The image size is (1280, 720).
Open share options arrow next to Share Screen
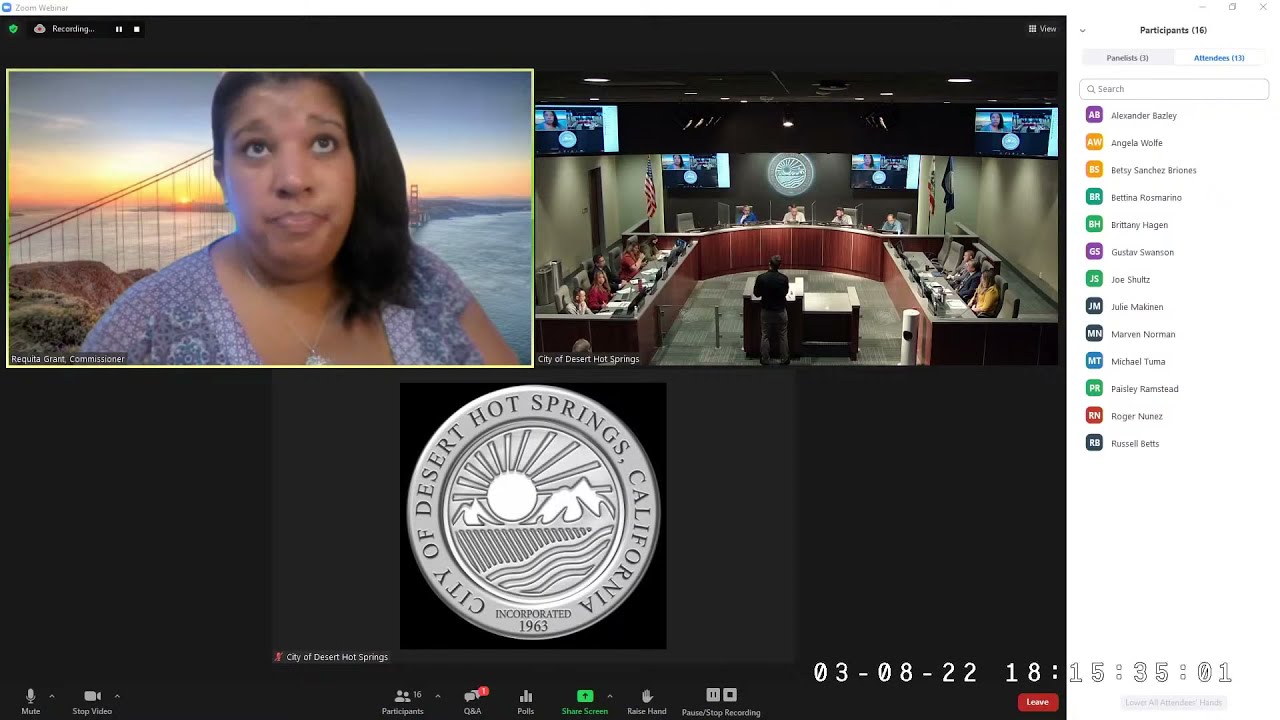(609, 696)
